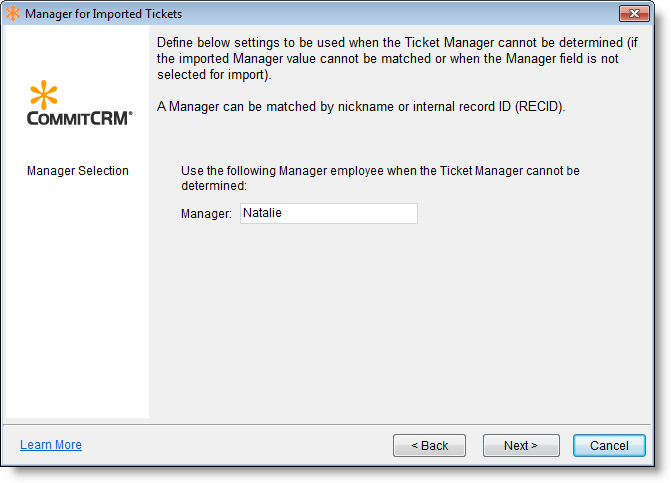Click footer space between Learn More and Back
Viewport: 671px width, 483px height.
(240, 445)
